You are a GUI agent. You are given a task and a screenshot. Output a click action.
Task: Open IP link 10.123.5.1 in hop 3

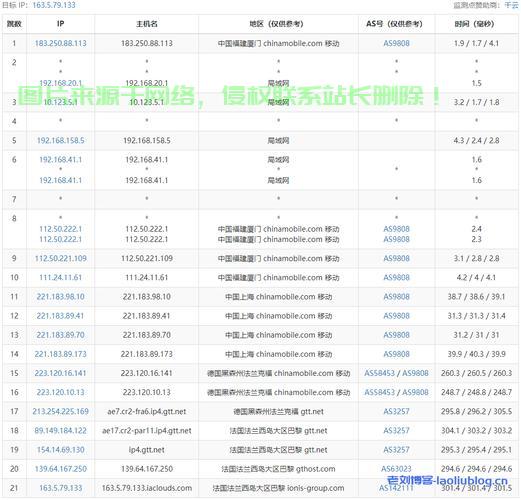tap(61, 102)
